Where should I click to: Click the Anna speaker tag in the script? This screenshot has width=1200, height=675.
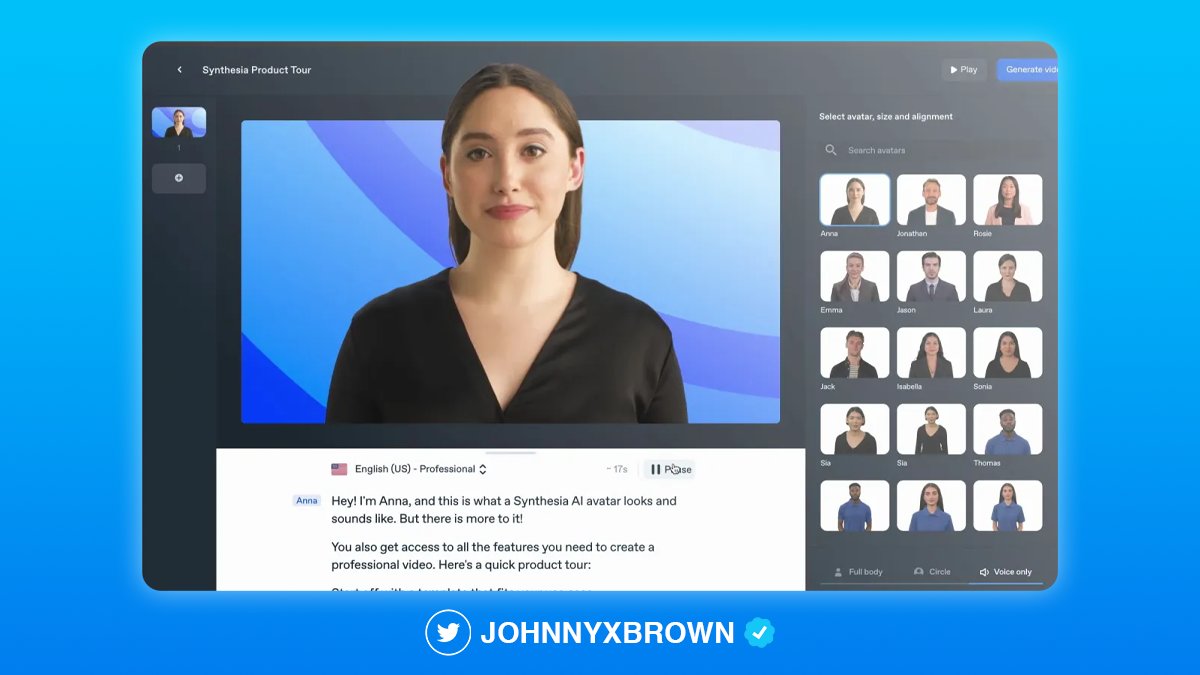point(307,501)
